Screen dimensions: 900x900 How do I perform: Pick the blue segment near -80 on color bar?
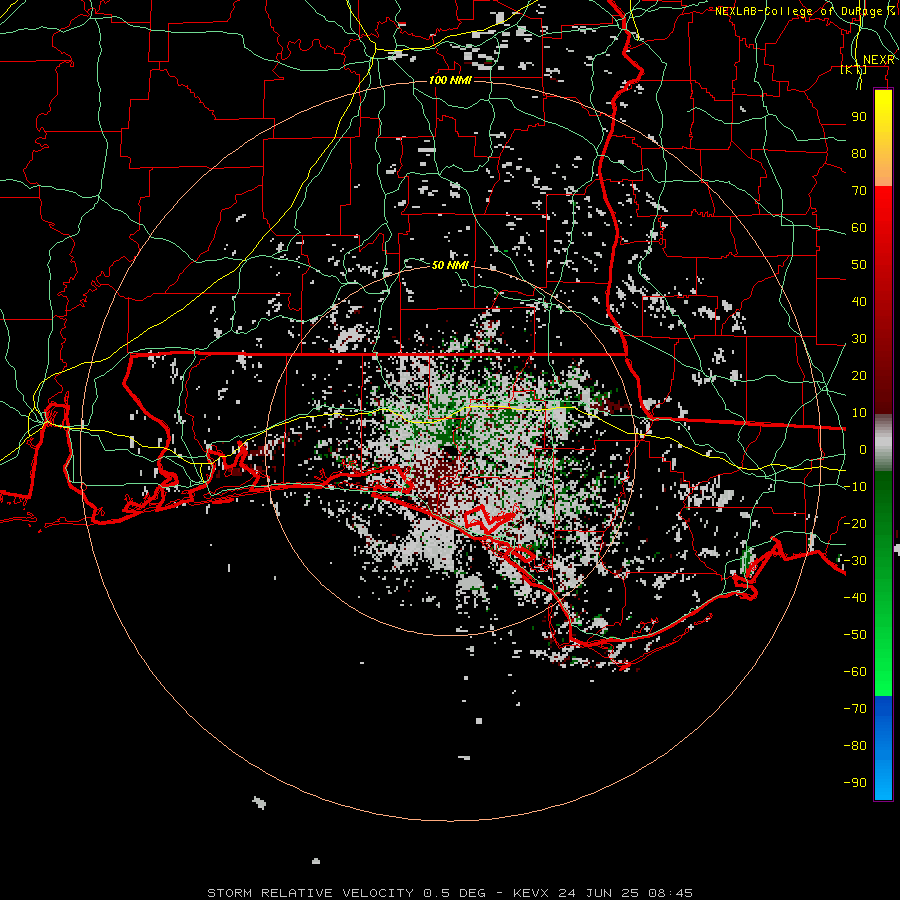pos(883,746)
